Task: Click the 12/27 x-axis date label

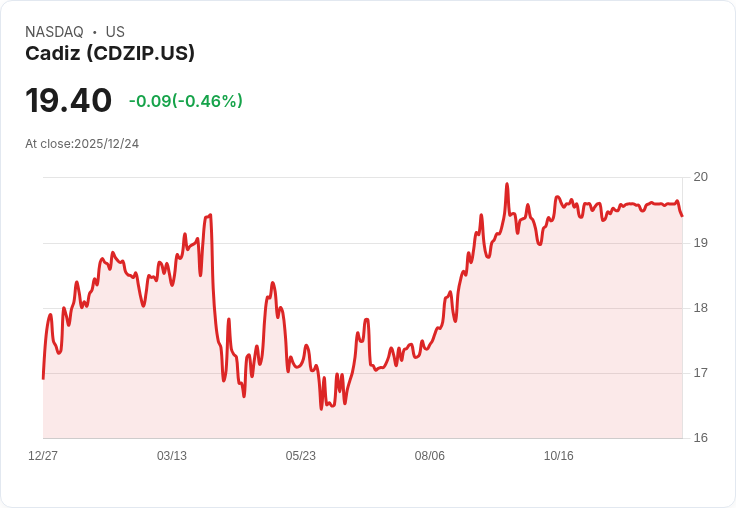Action: 43,456
